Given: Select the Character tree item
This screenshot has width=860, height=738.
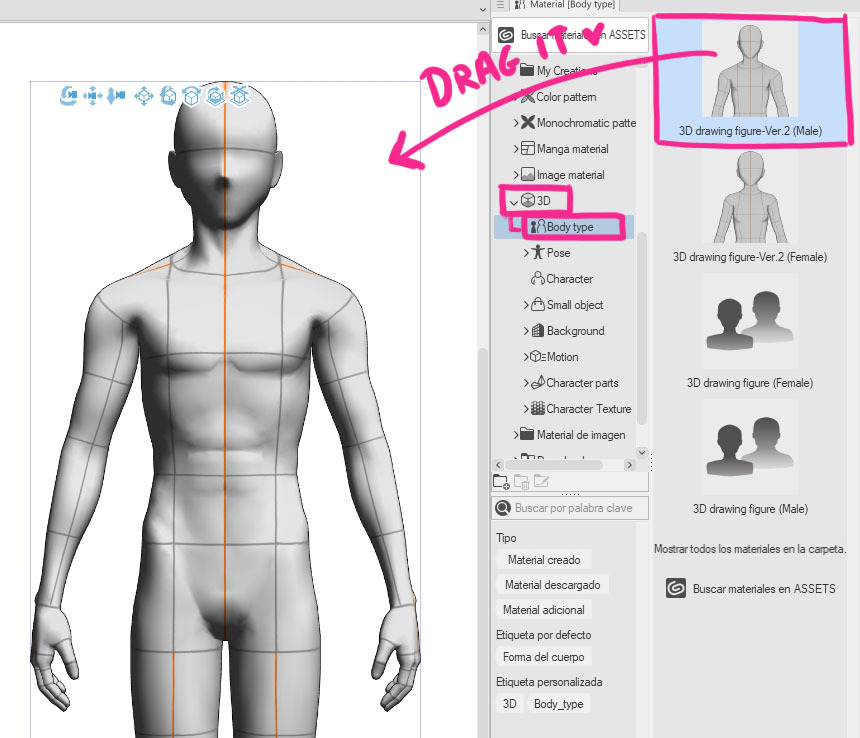Looking at the screenshot, I should 562,279.
